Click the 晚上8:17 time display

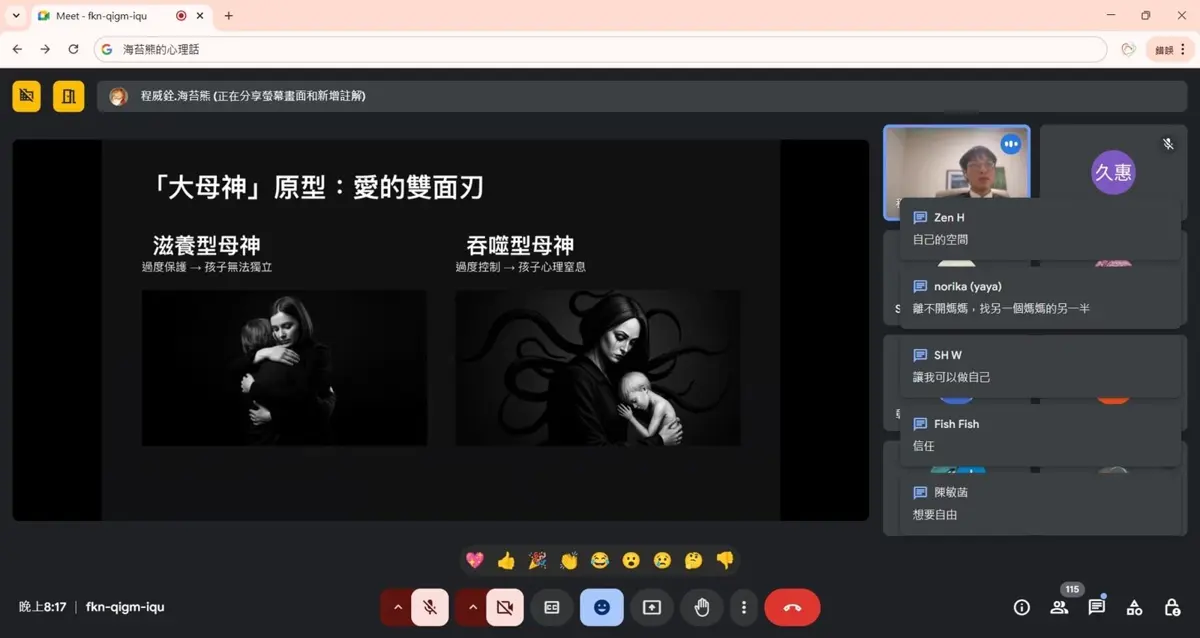(x=42, y=607)
